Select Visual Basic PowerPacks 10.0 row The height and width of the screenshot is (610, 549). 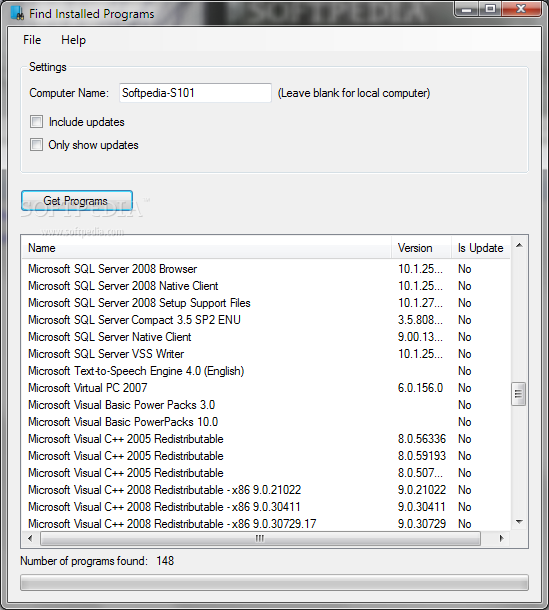click(x=266, y=422)
